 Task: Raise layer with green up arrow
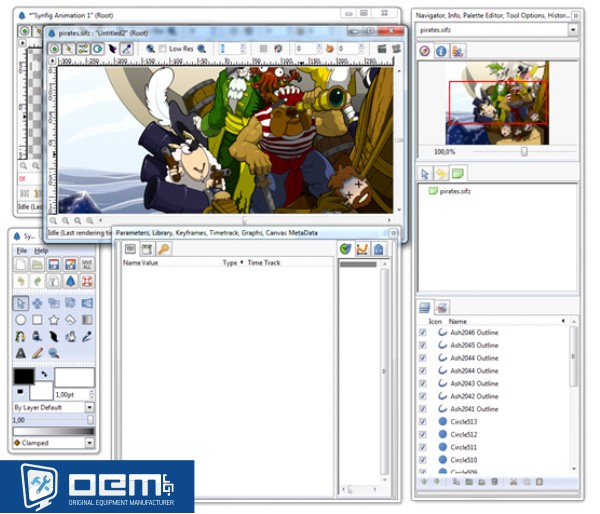[424, 482]
